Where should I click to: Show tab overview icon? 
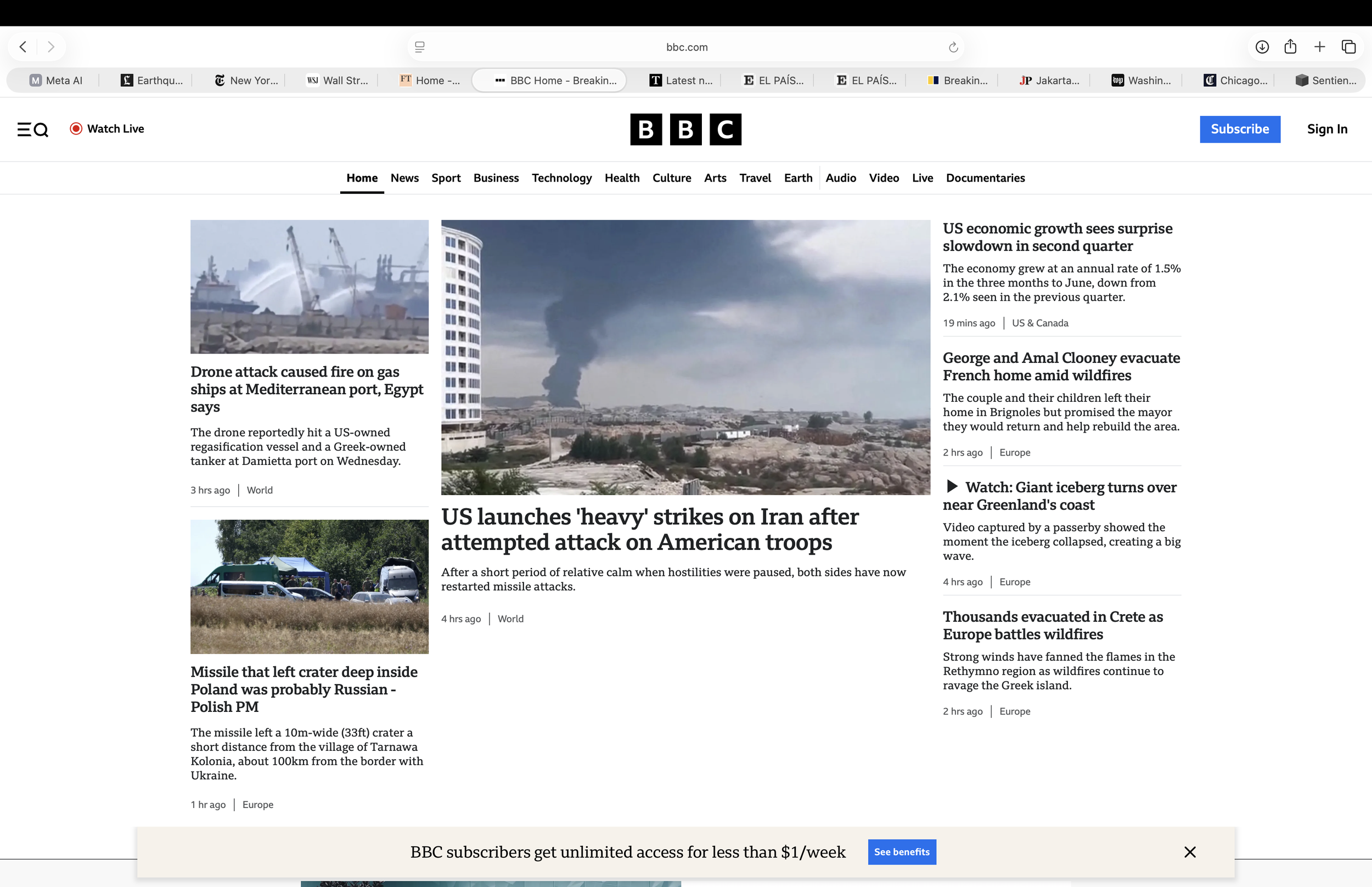click(1348, 47)
